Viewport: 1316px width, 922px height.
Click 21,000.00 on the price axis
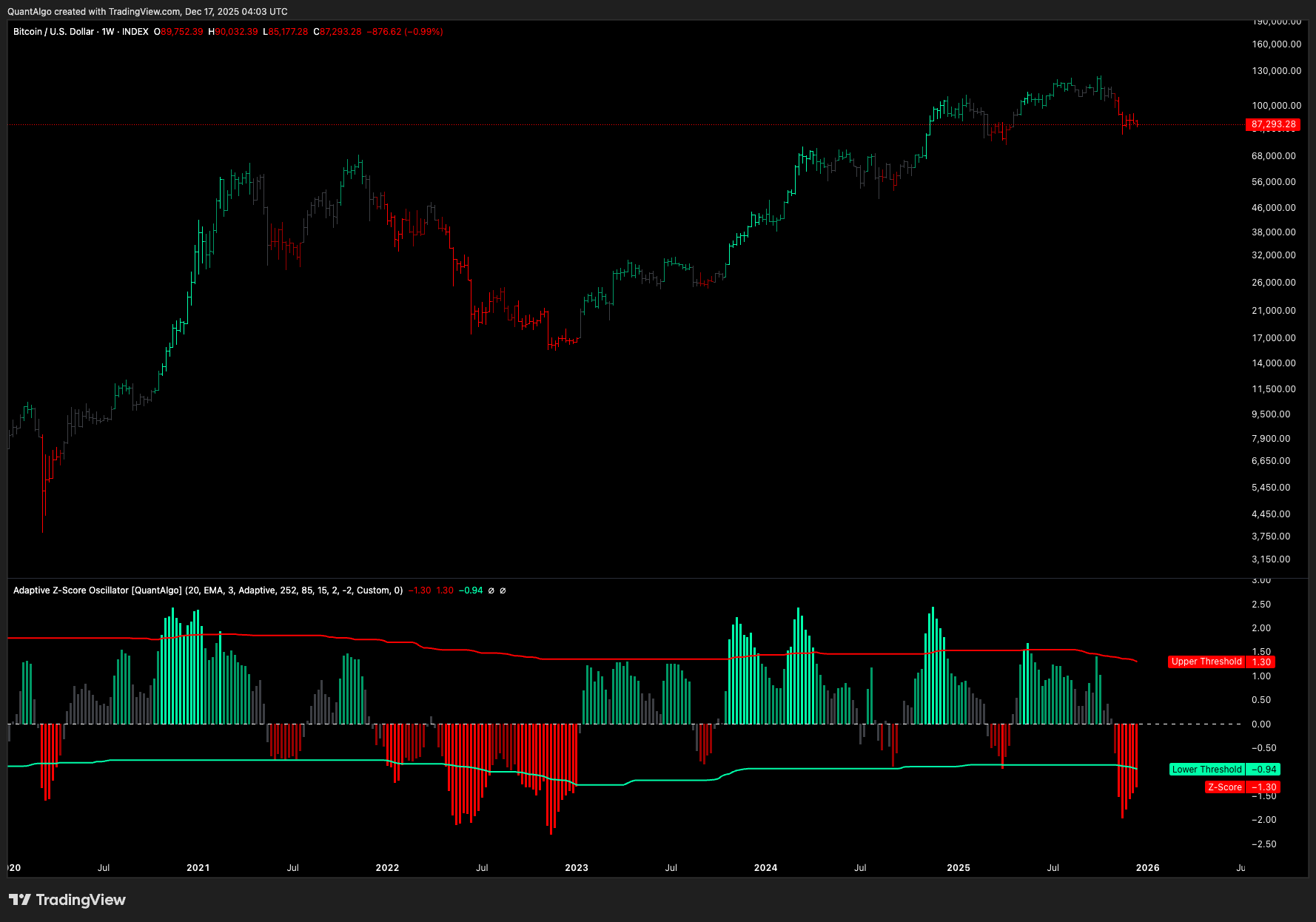tap(1274, 311)
